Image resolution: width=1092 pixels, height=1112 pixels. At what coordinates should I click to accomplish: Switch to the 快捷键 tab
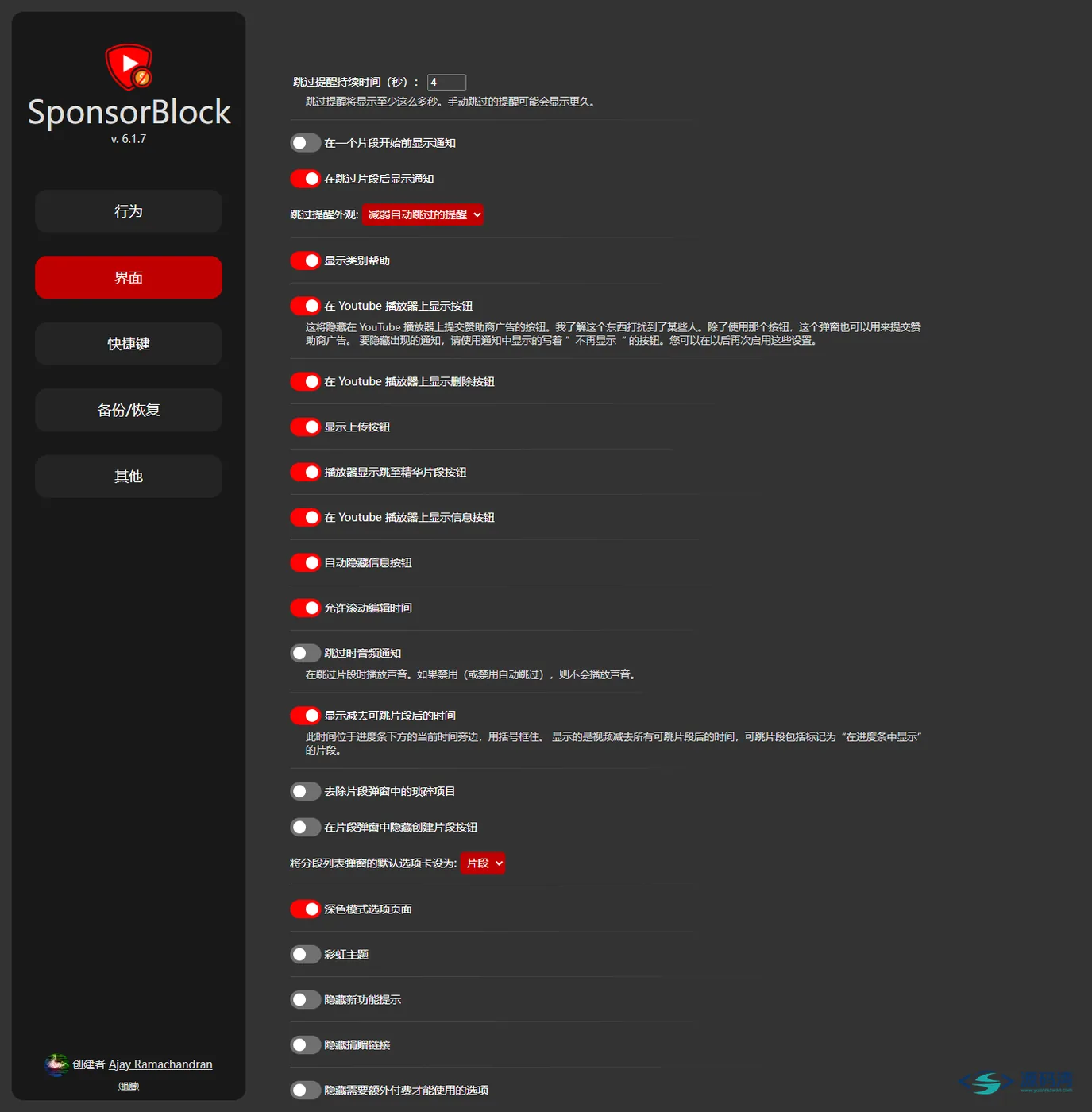tap(129, 344)
